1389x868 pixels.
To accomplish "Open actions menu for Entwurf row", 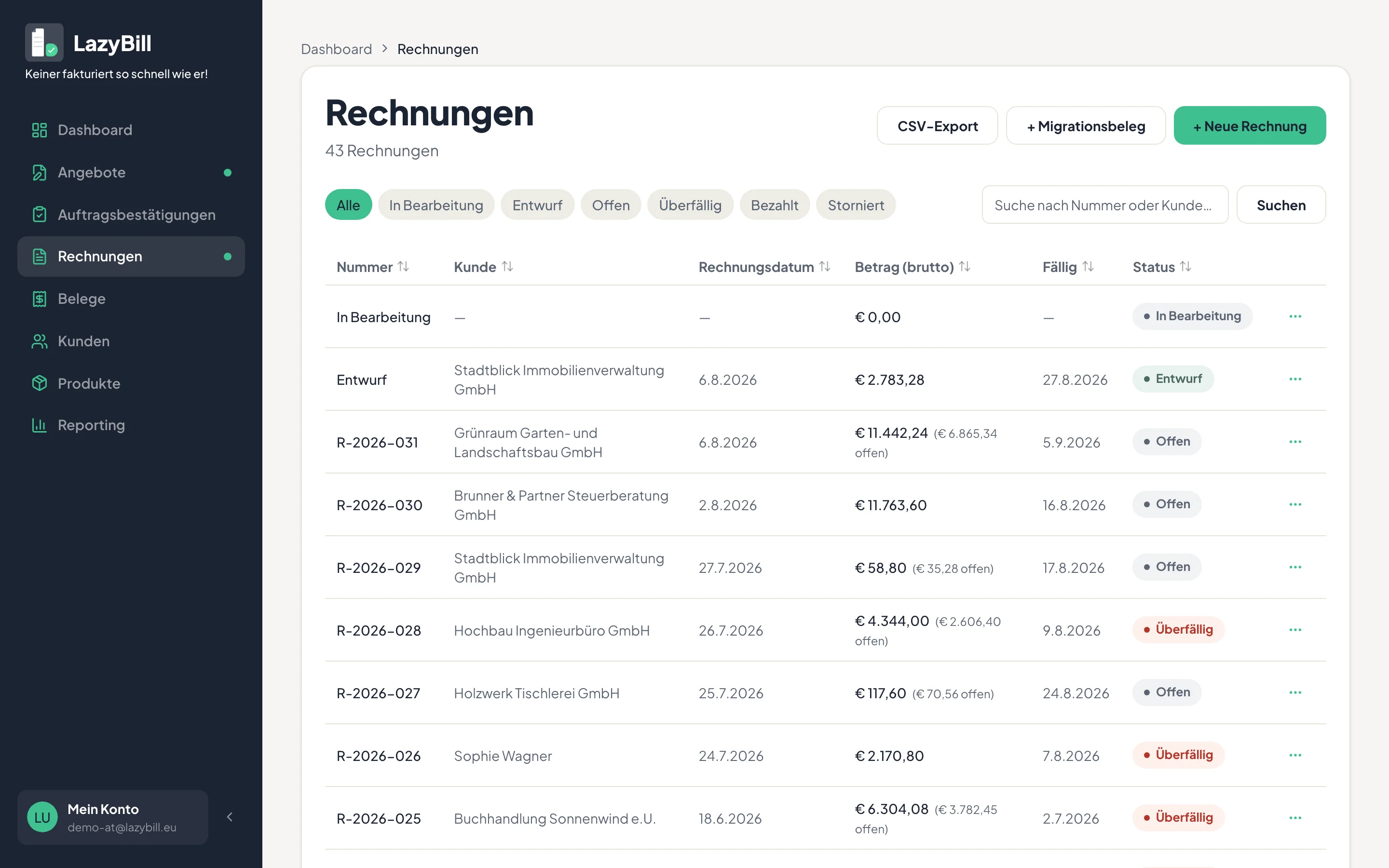I will [x=1295, y=379].
